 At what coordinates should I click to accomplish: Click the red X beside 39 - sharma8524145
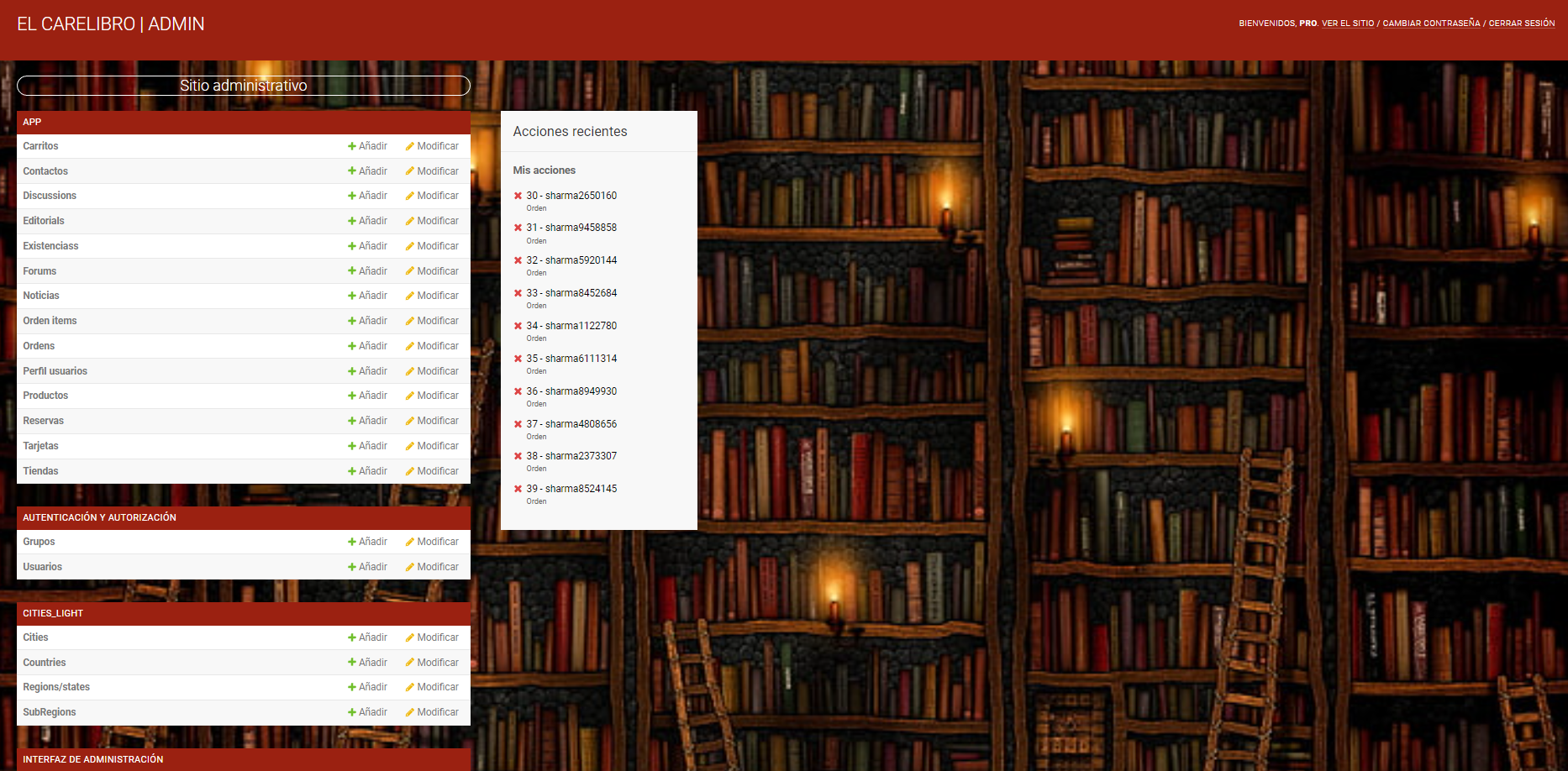518,488
